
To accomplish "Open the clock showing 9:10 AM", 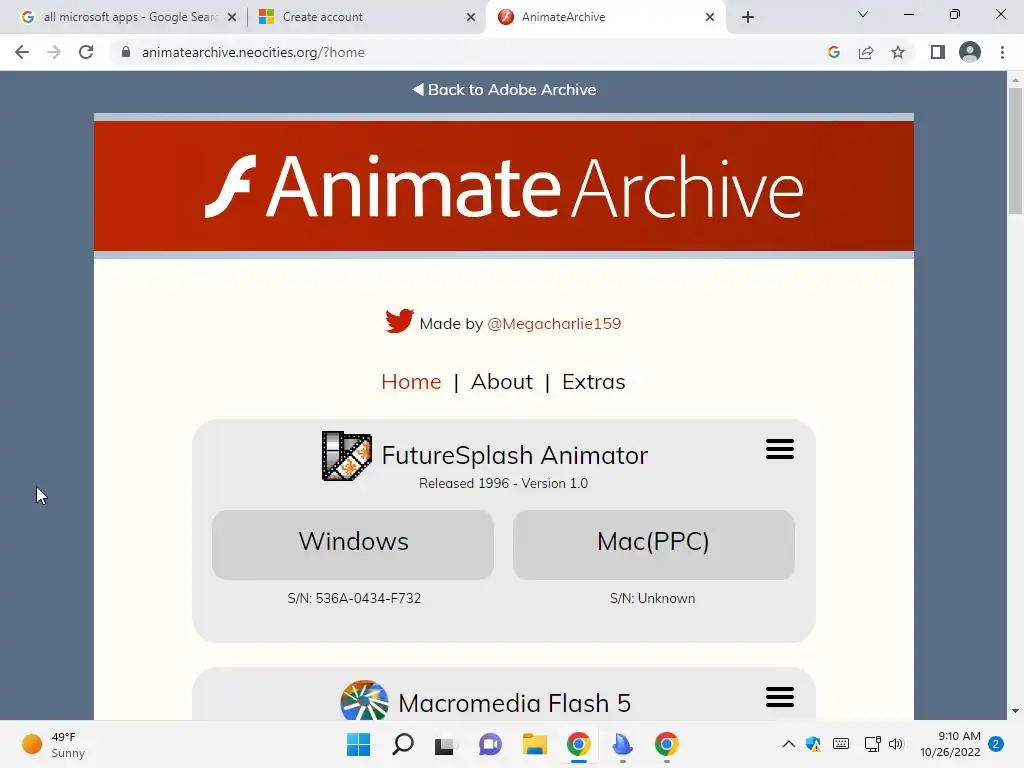I will click(950, 744).
